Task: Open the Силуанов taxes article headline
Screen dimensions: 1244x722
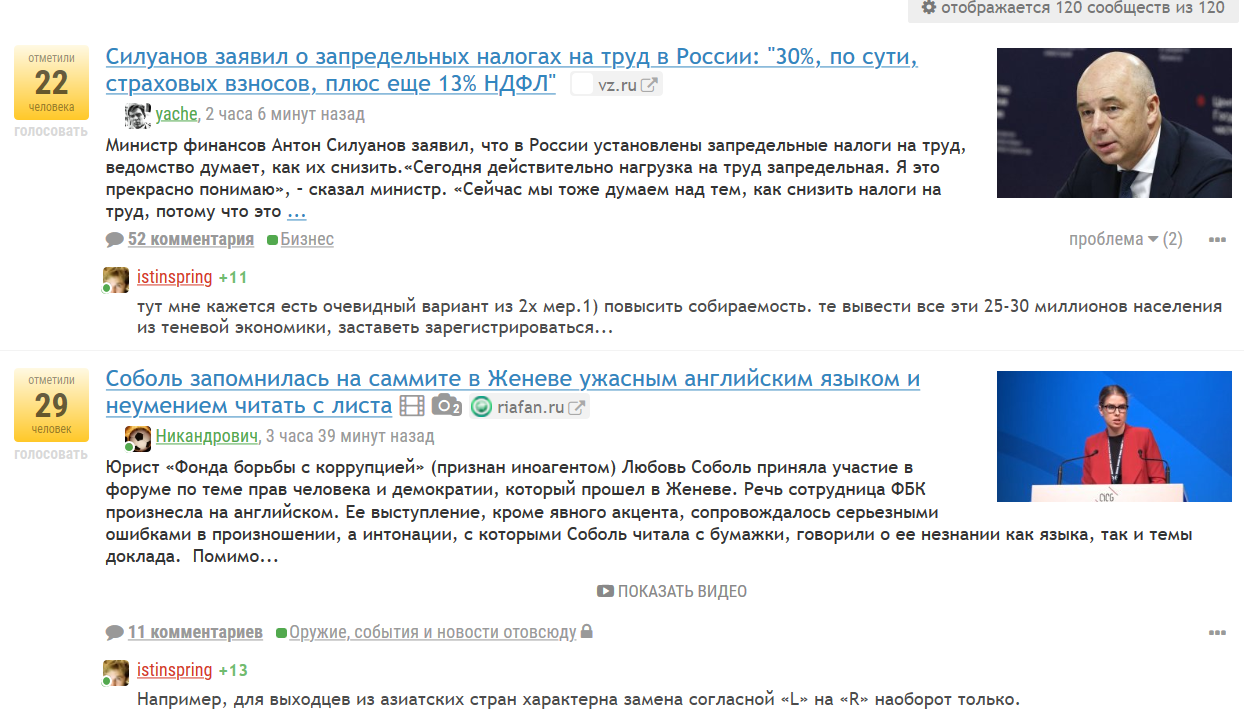Action: click(x=511, y=58)
